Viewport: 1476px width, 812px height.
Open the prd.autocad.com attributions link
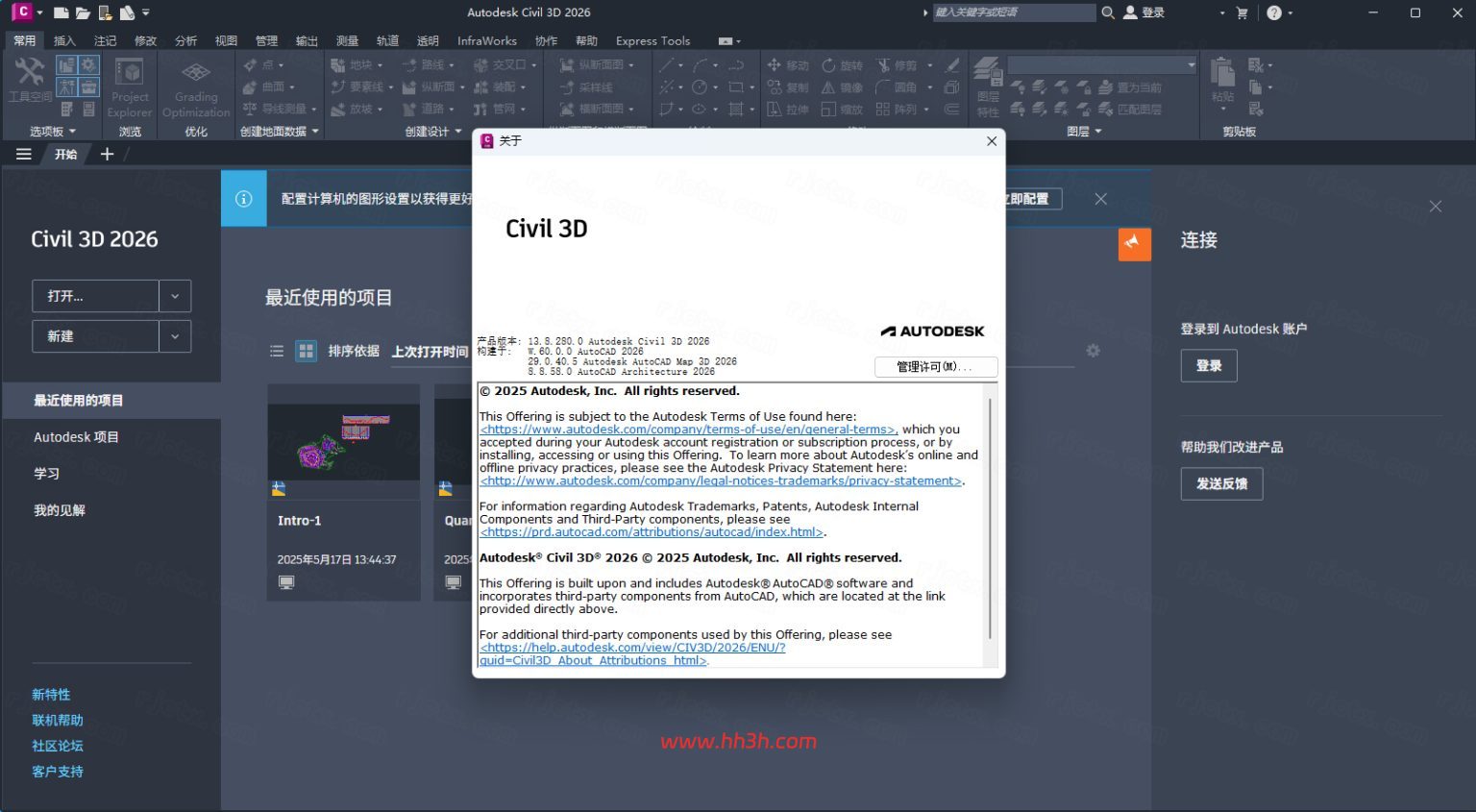pyautogui.click(x=652, y=531)
